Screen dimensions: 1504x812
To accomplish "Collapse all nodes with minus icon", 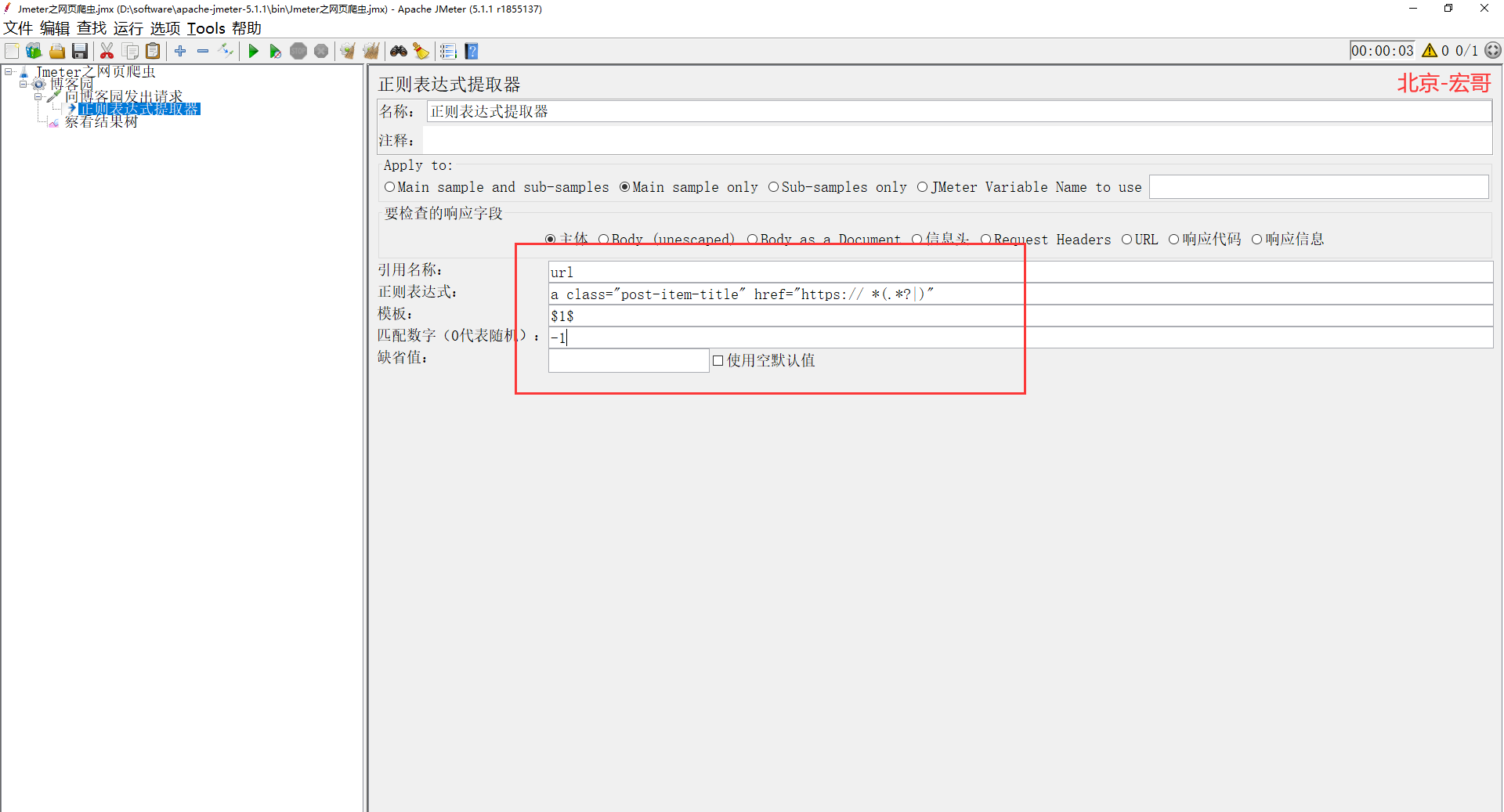I will coord(203,52).
